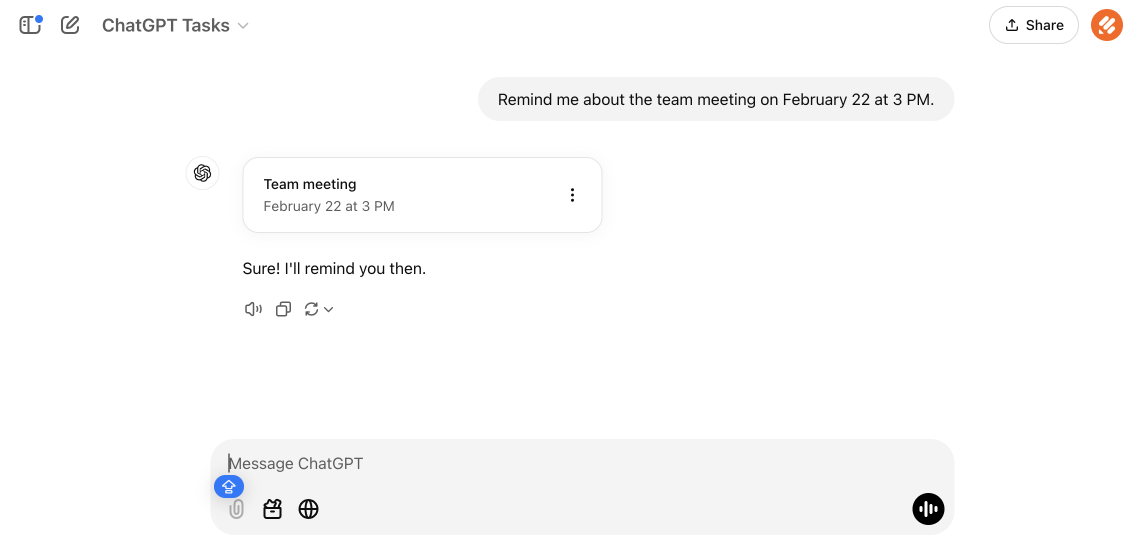This screenshot has width=1141, height=545.
Task: Start a new chat with the compose icon
Action: (x=70, y=25)
